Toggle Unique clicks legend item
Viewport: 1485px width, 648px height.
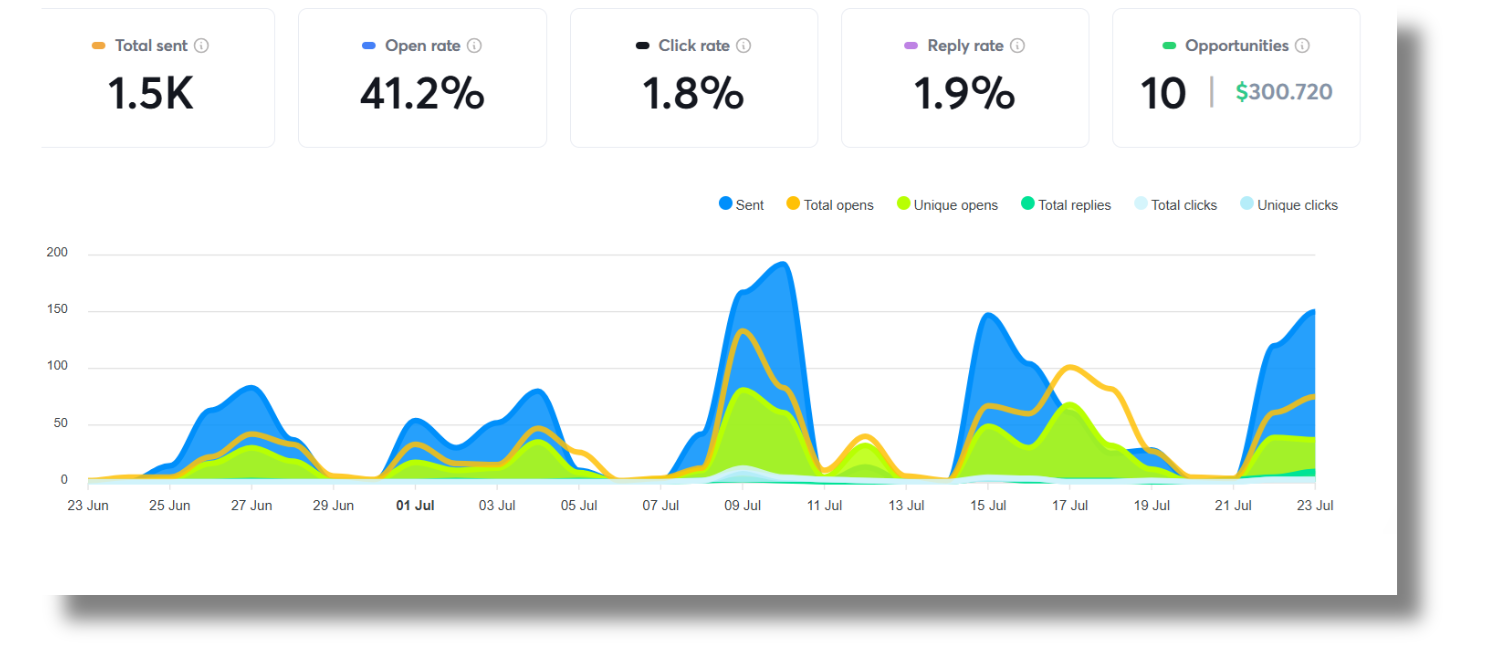coord(1288,205)
